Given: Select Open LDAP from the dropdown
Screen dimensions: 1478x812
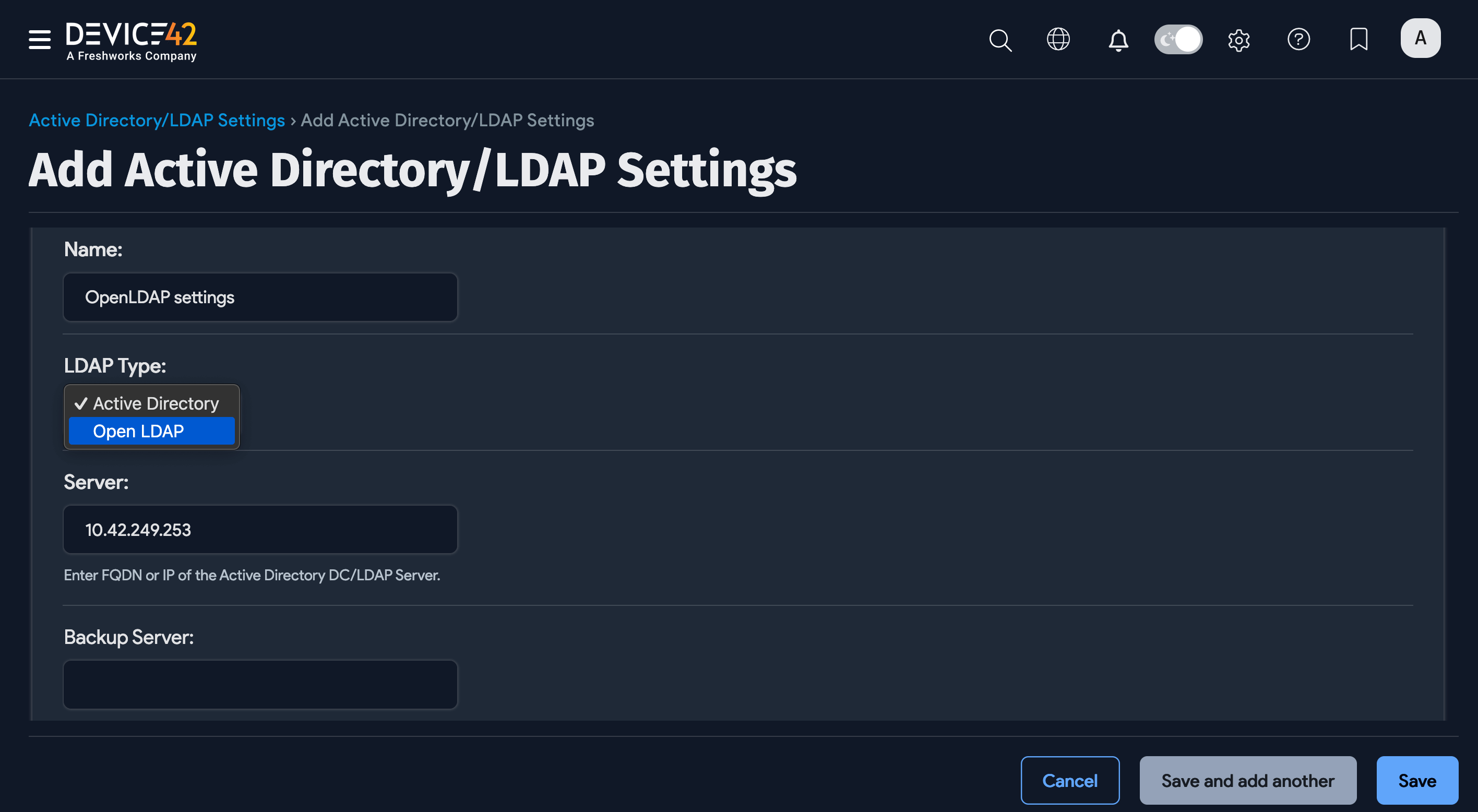Looking at the screenshot, I should [151, 431].
